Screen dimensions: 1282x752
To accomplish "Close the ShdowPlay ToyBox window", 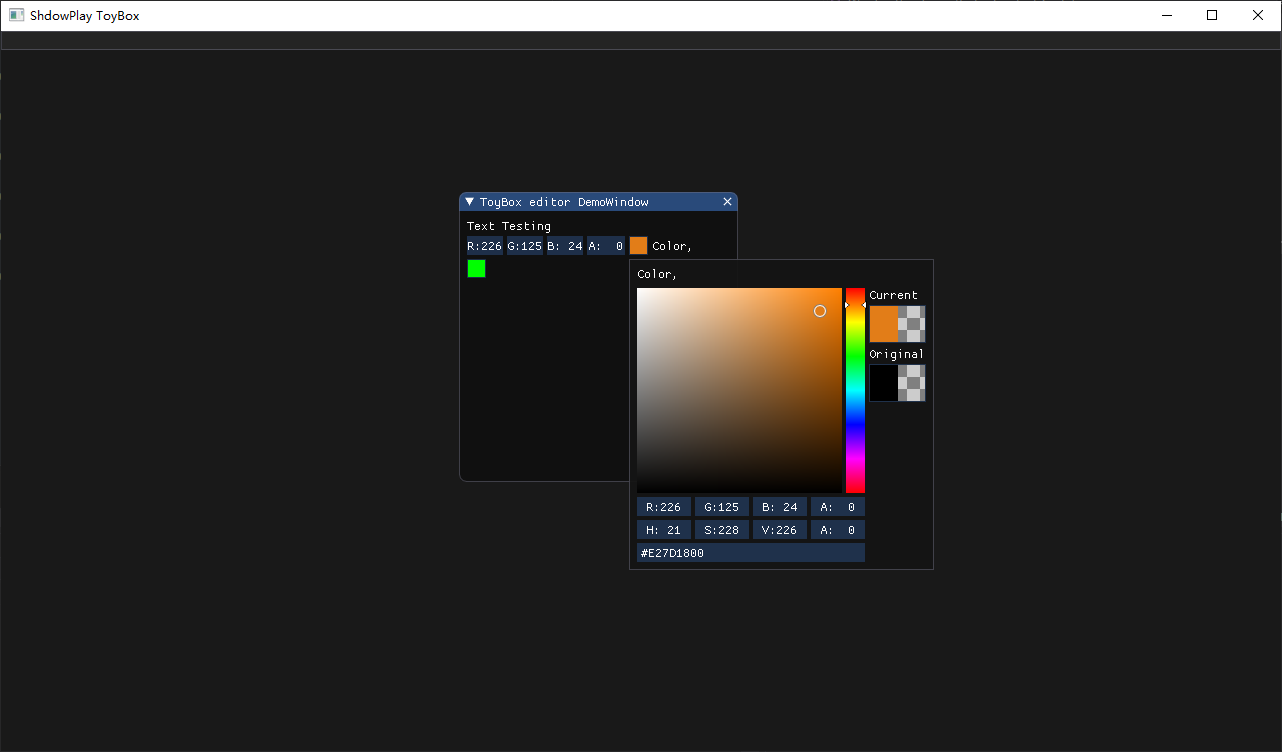I will [1258, 15].
